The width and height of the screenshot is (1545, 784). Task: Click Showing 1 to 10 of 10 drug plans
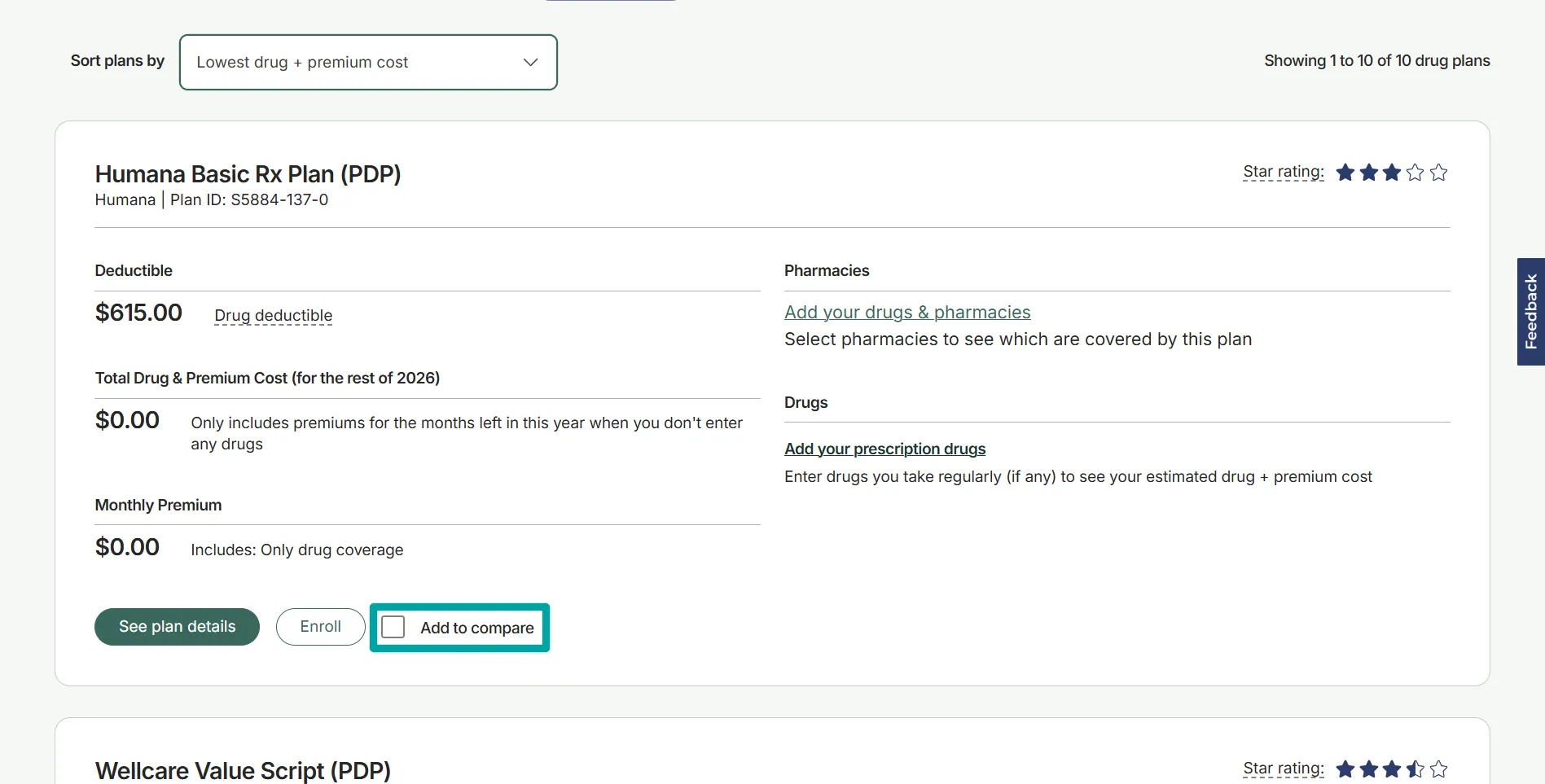(x=1377, y=61)
